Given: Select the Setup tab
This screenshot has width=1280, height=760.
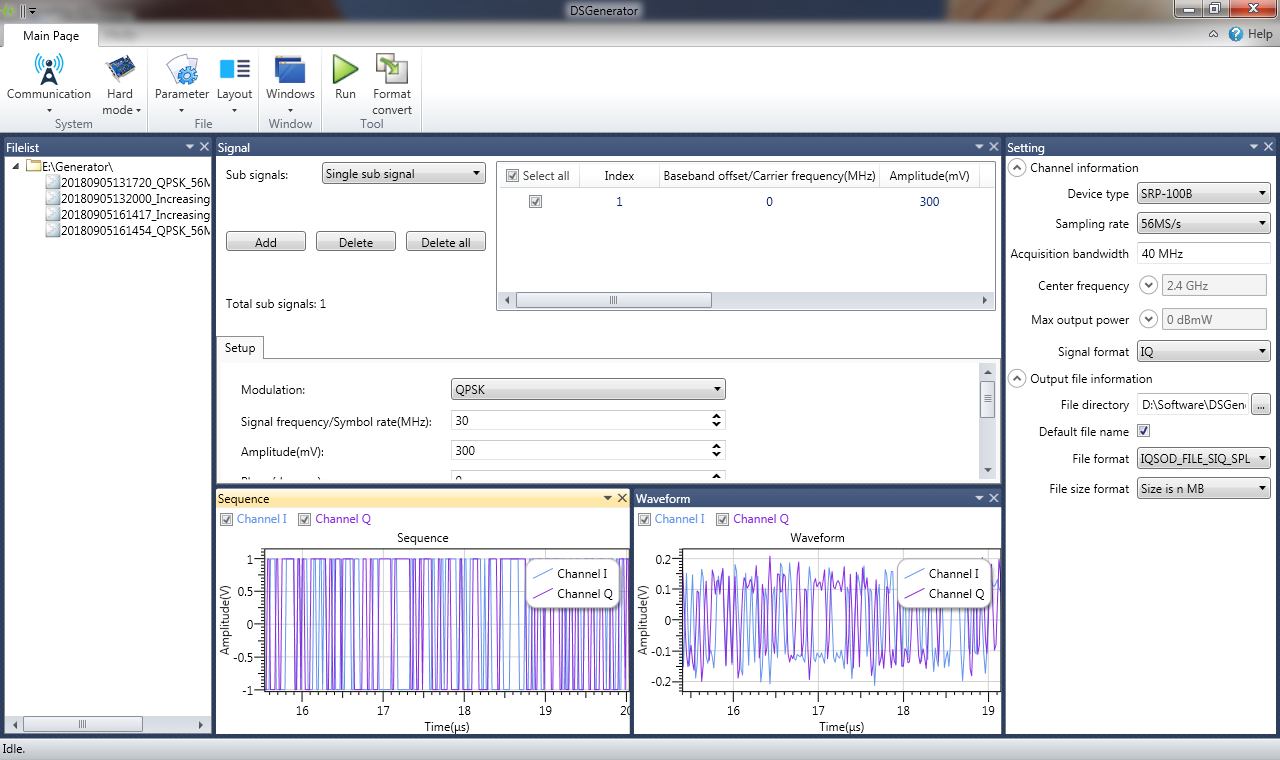Looking at the screenshot, I should (240, 348).
